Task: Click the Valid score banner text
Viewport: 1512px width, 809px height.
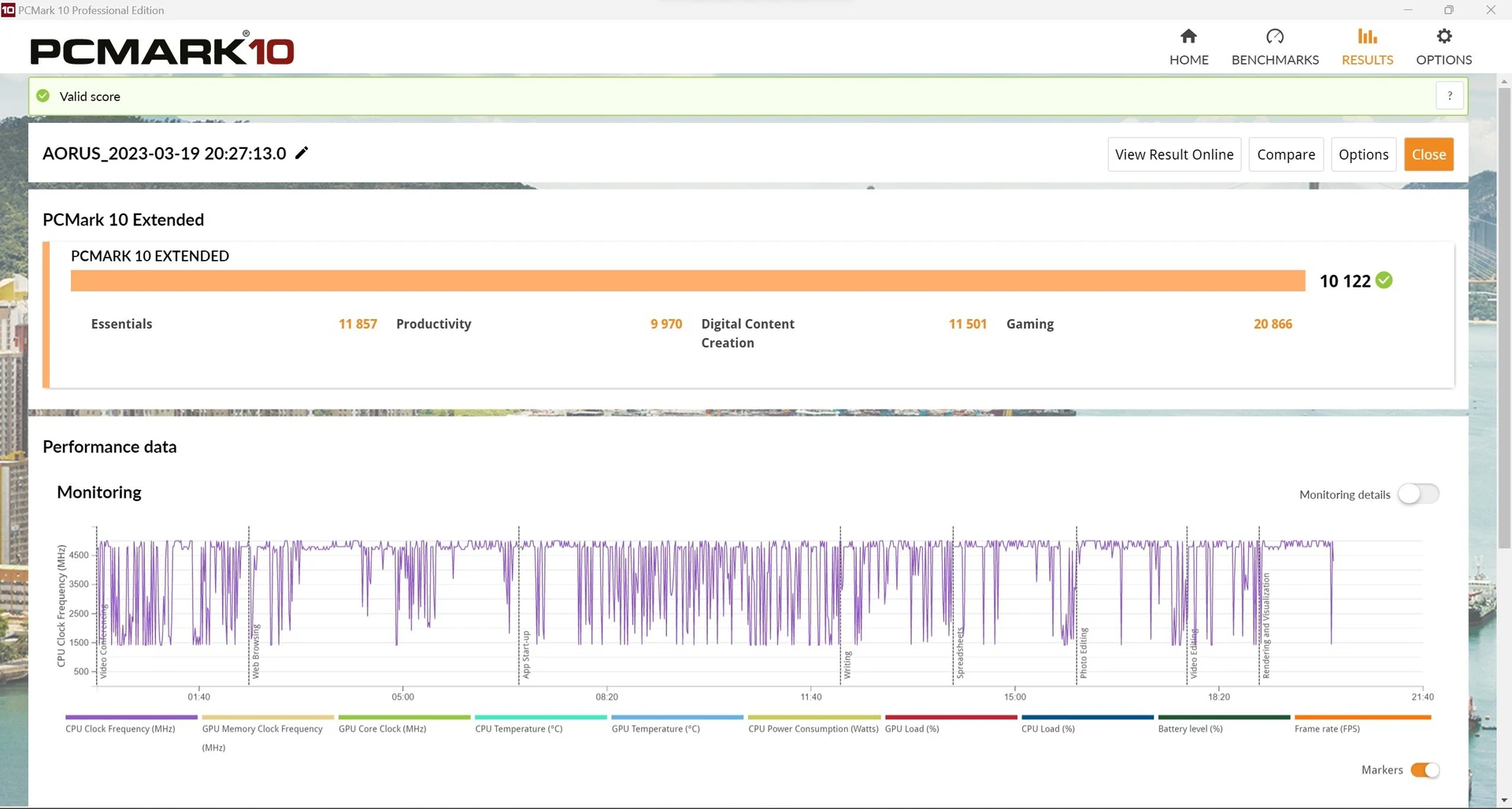Action: coord(90,96)
